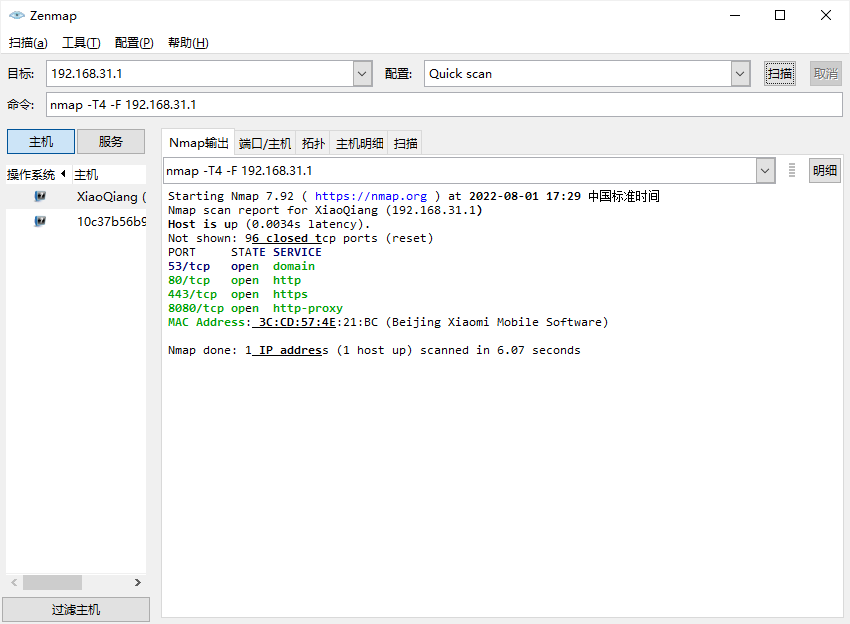Click the MAC address 3C:CD:57:4E text
This screenshot has width=850, height=624.
(297, 323)
